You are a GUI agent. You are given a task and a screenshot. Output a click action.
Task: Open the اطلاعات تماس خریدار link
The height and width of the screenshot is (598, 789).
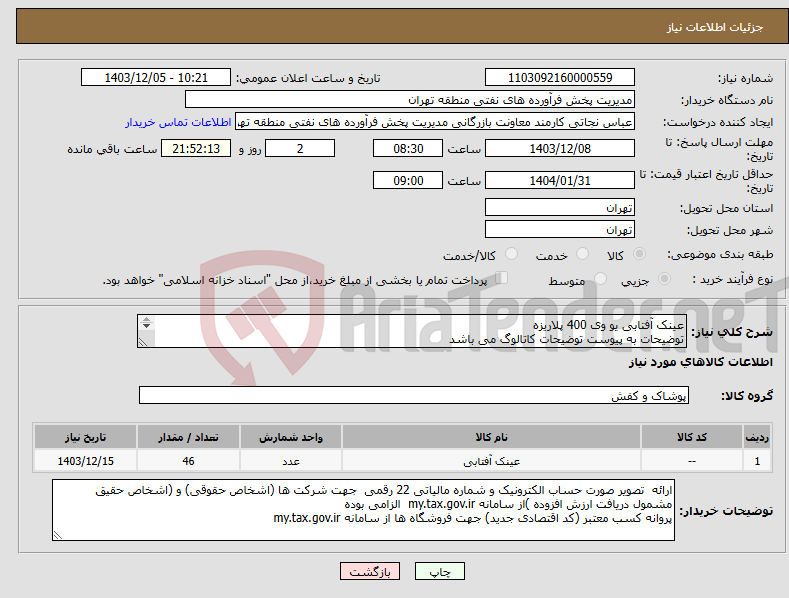point(178,122)
